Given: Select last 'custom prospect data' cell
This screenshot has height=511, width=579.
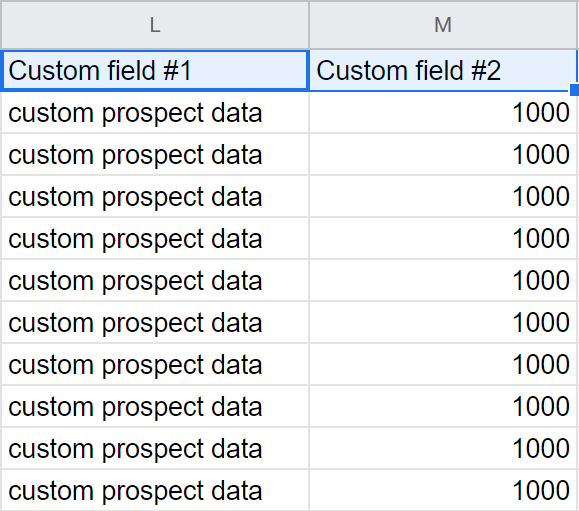Looking at the screenshot, I should point(155,490).
